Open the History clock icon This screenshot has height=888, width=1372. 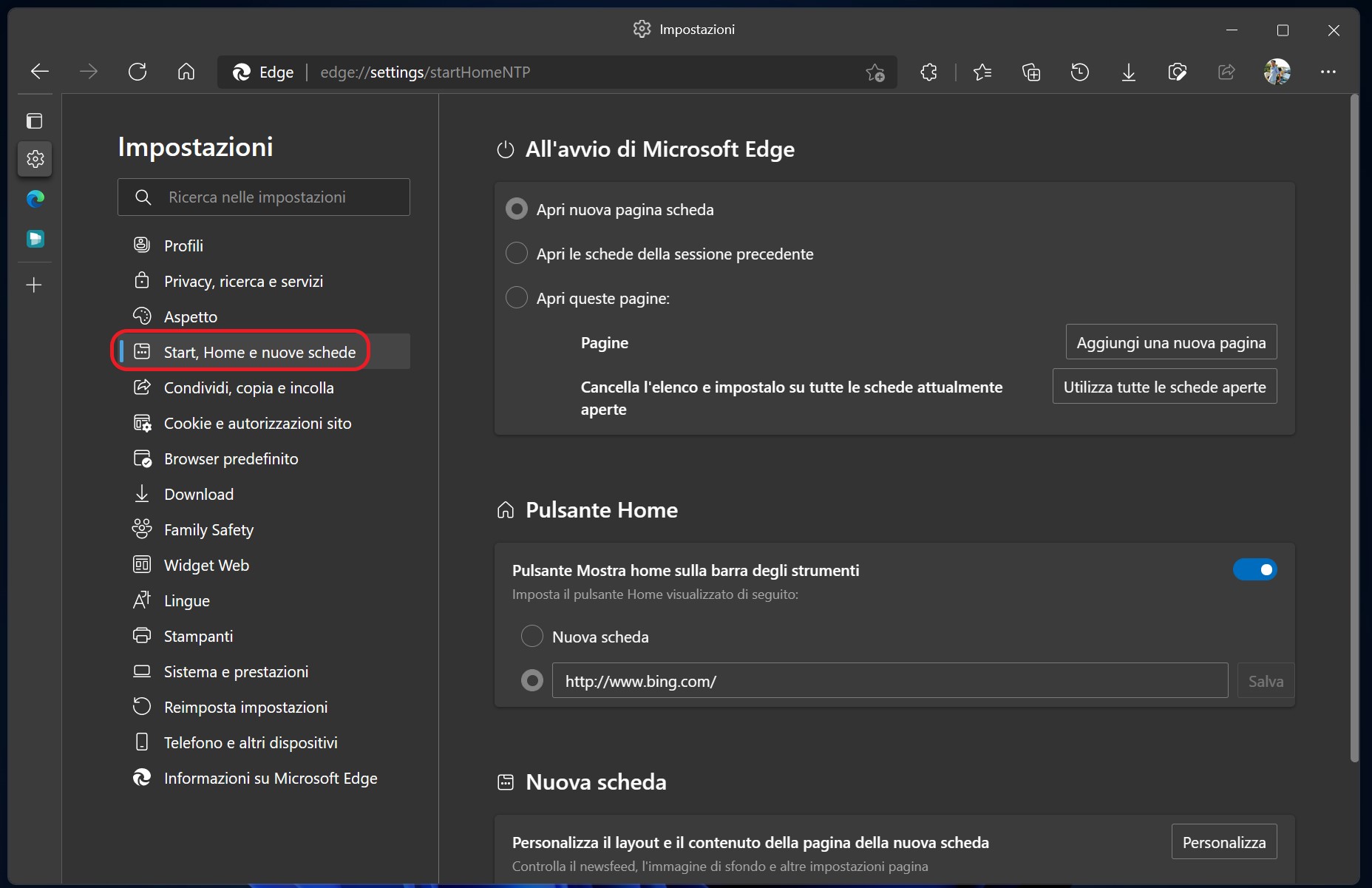(1080, 72)
